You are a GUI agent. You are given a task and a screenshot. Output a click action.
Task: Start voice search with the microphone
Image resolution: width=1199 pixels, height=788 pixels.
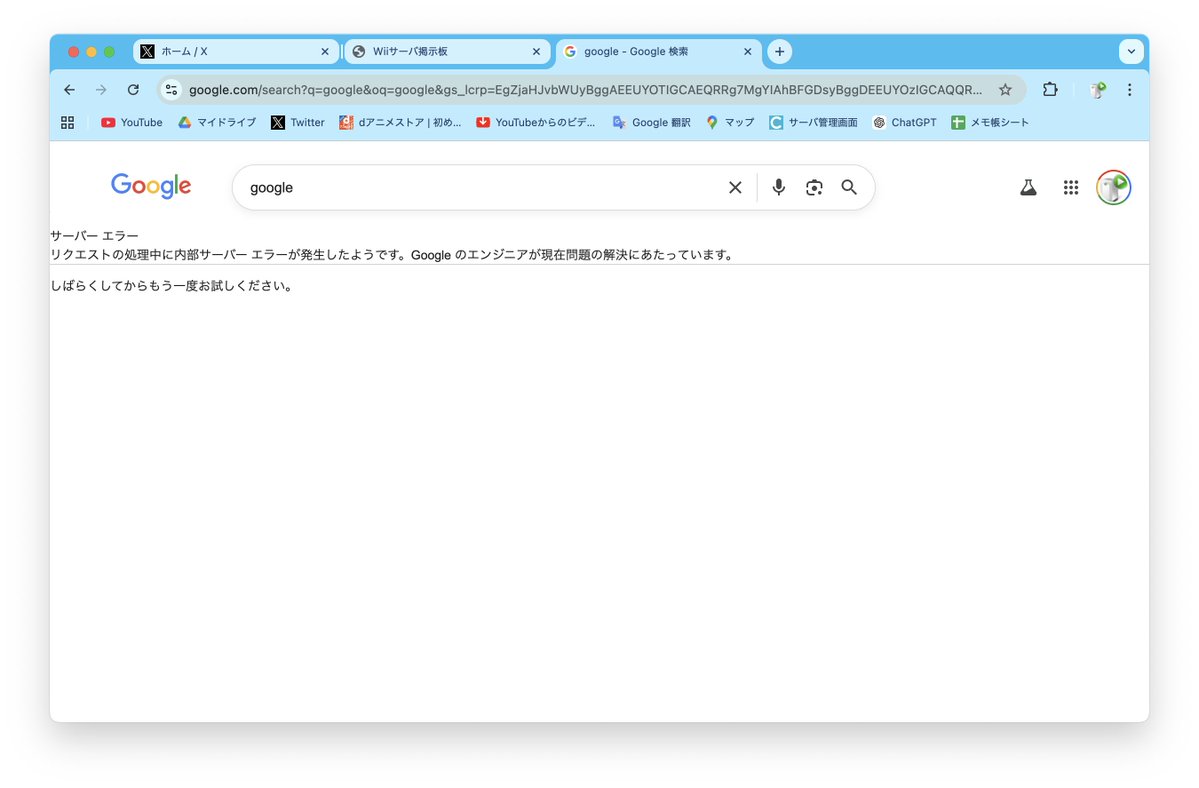778,187
